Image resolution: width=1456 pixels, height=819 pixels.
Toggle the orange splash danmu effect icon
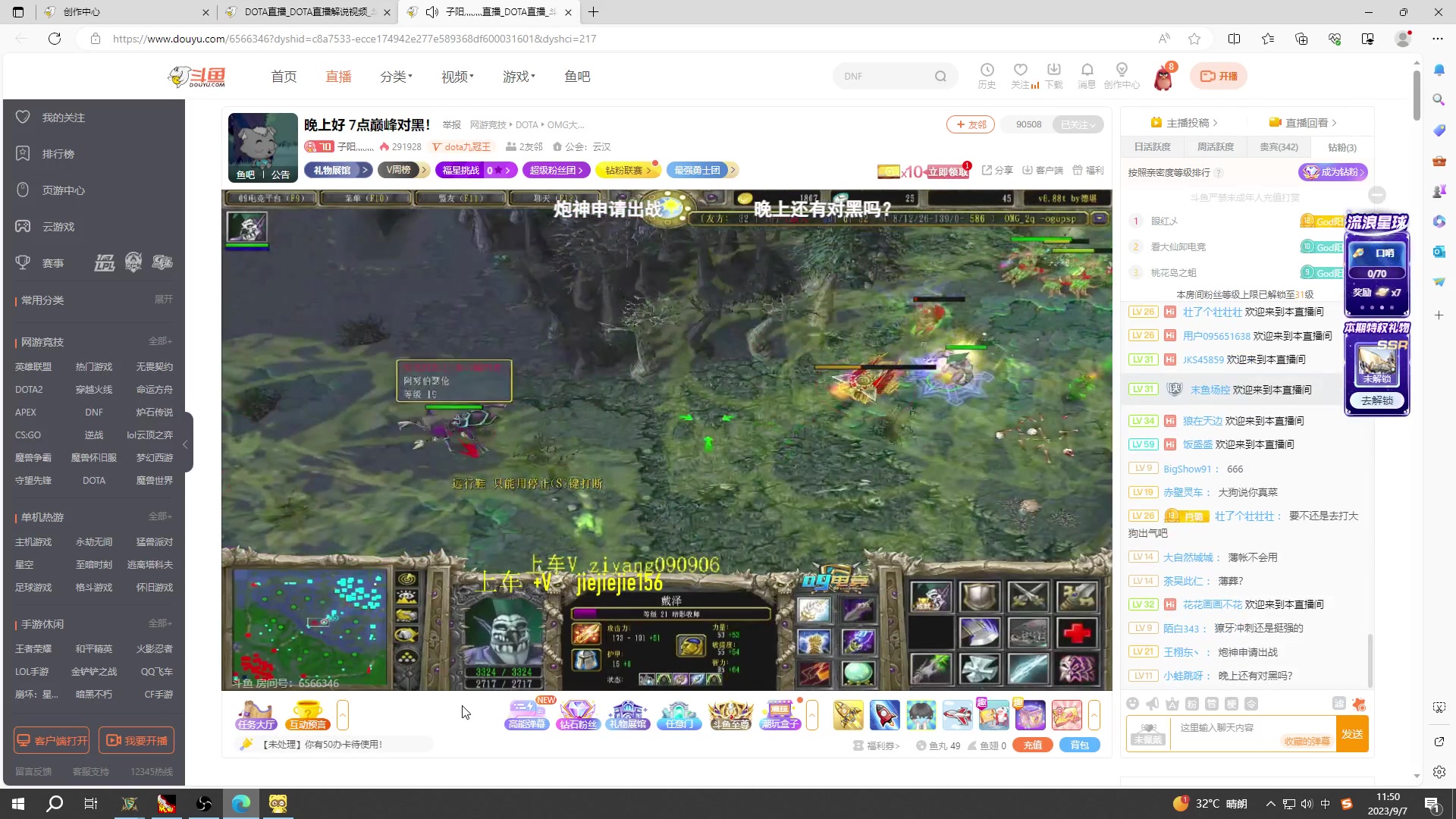click(1359, 704)
